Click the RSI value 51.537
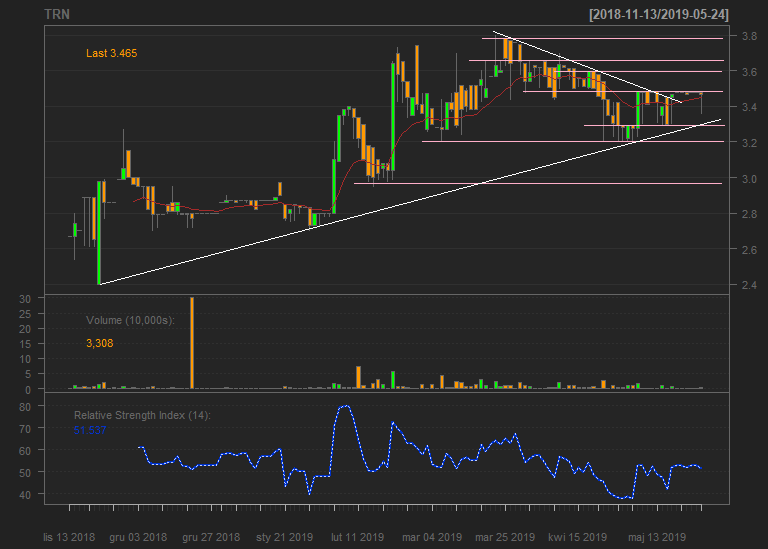 (90, 430)
